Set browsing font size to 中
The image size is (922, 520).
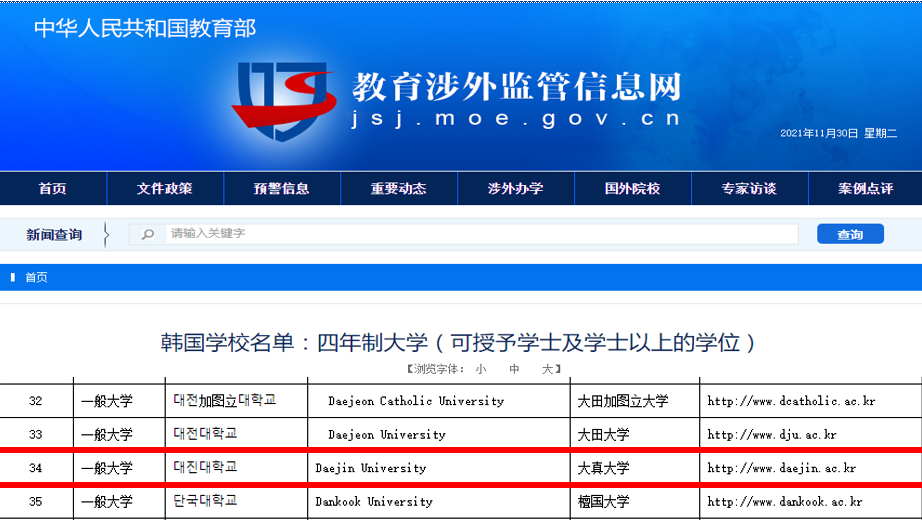(x=514, y=369)
